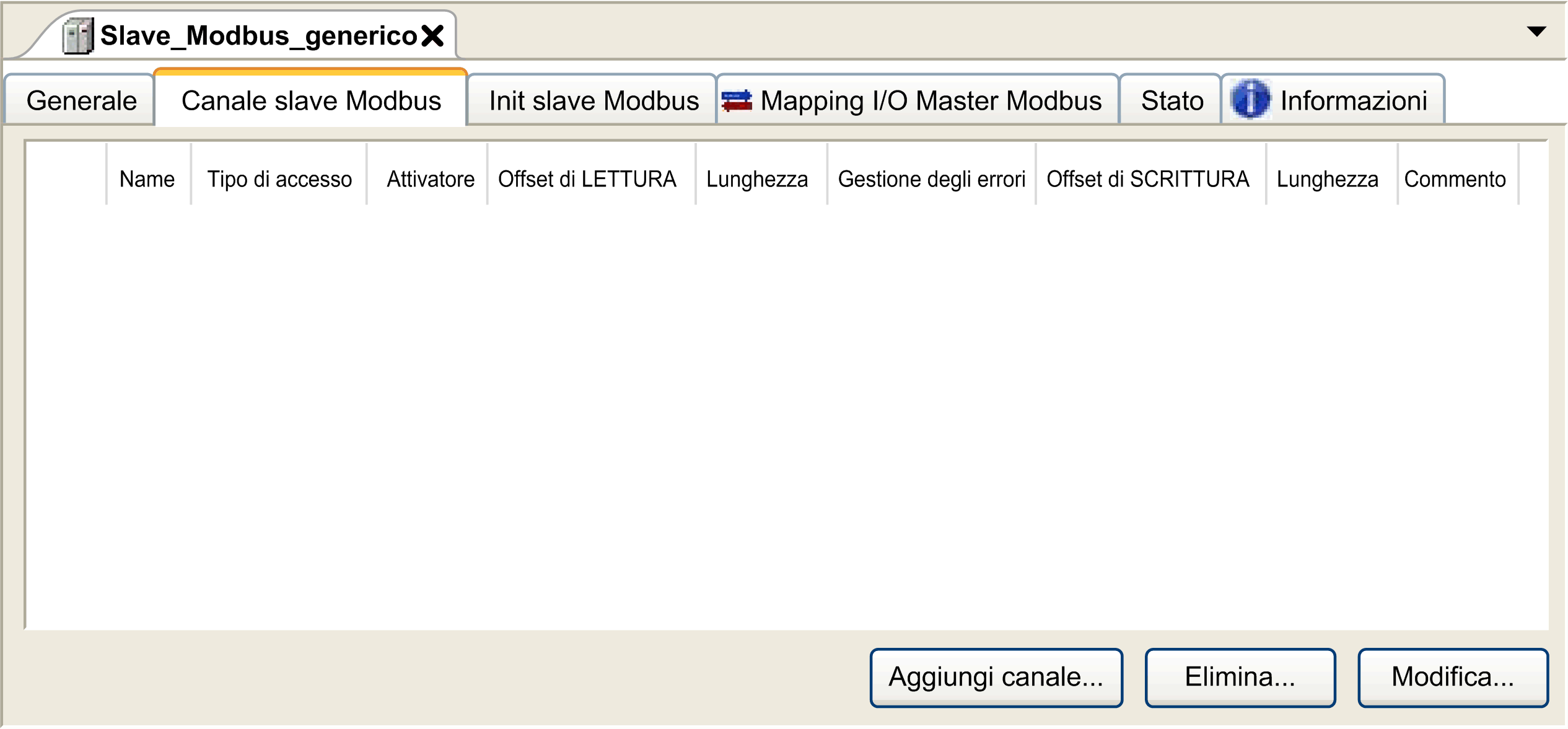Click the Tipo di accesso column header
1568x729 pixels.
pos(279,179)
